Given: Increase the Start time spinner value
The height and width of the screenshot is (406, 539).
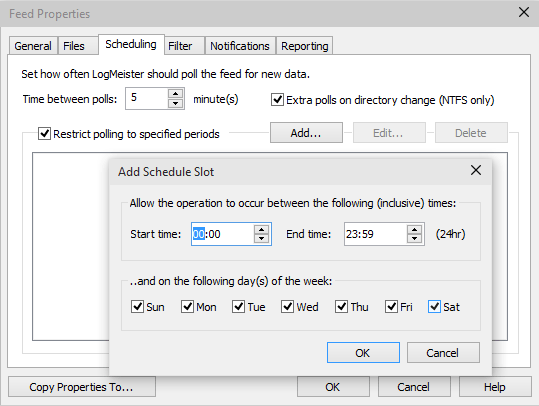Looking at the screenshot, I should 262,230.
